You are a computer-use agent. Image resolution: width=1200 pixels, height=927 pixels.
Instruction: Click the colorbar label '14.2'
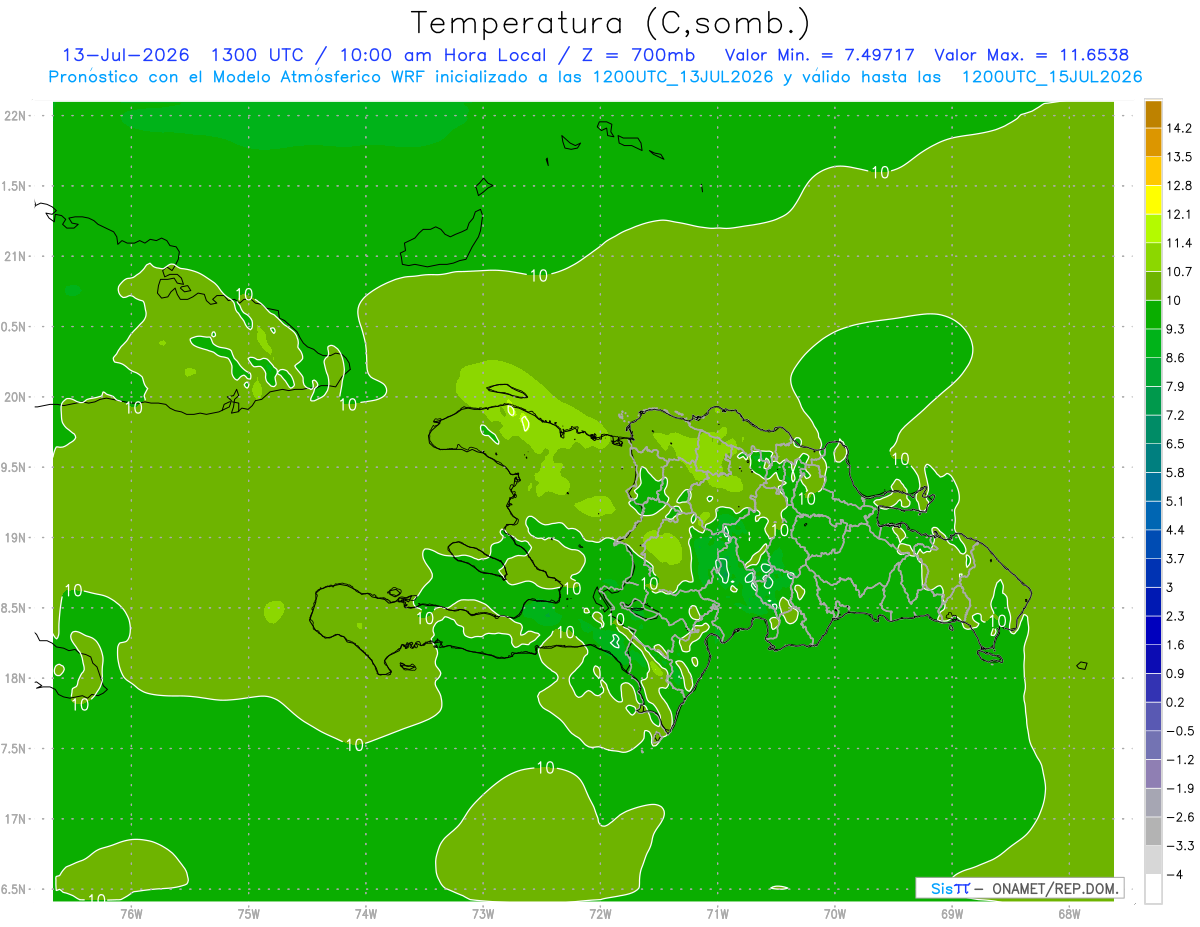(x=1180, y=128)
